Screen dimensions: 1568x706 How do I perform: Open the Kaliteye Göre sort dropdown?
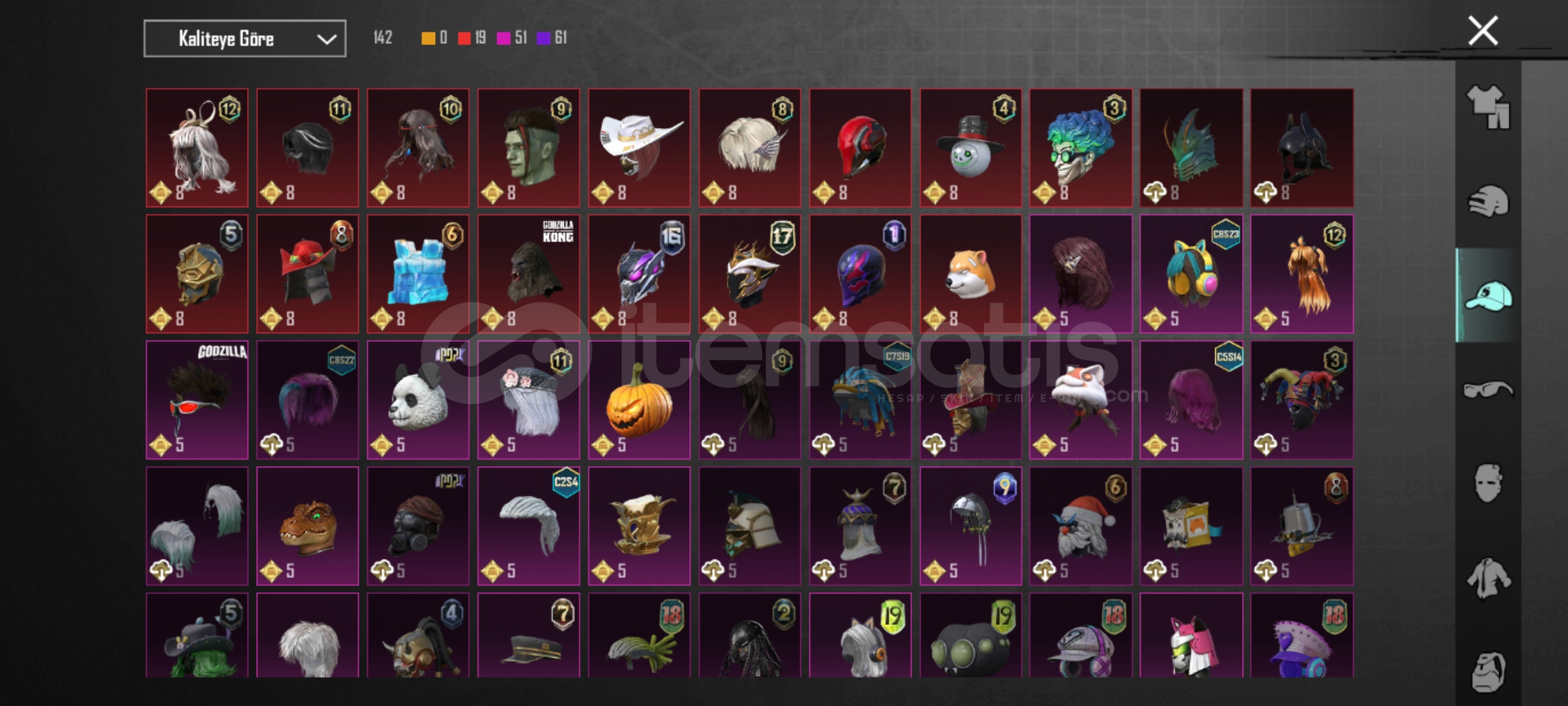(x=245, y=39)
